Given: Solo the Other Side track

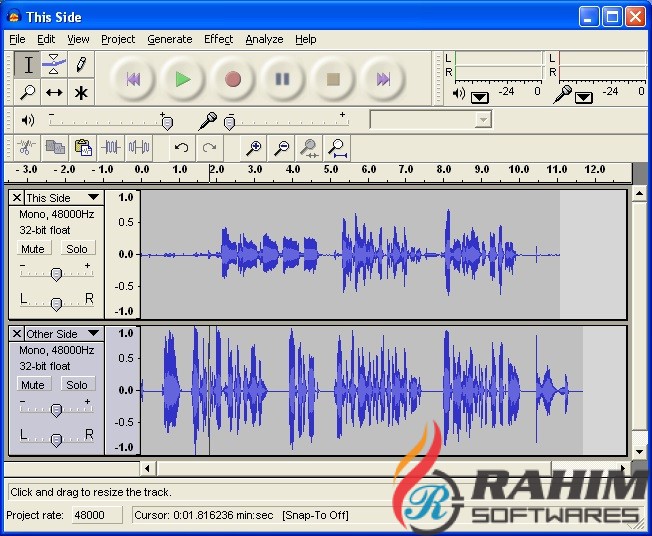Looking at the screenshot, I should click(77, 385).
